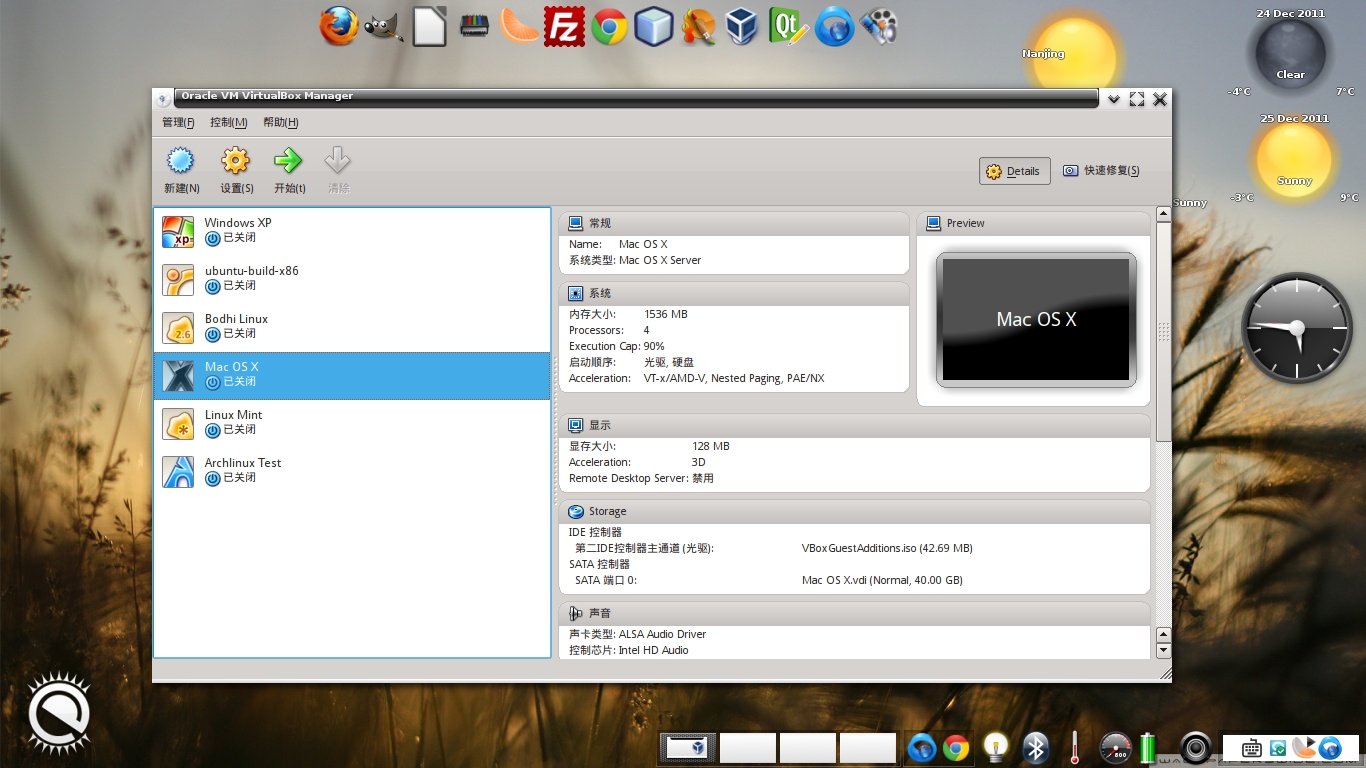Click the Preview header monitor icon

click(x=933, y=223)
